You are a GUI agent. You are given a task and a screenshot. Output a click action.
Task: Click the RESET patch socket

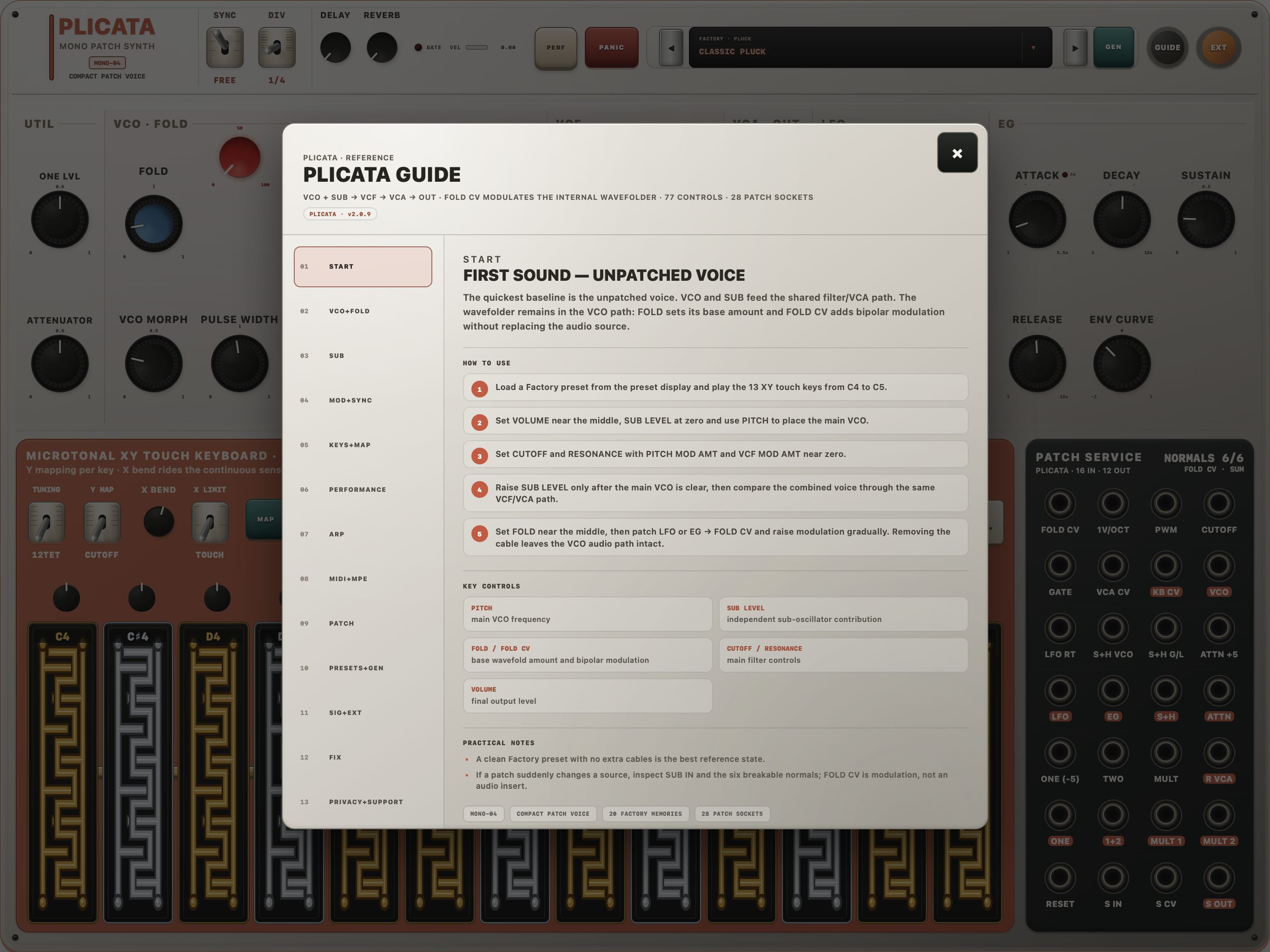pyautogui.click(x=1060, y=877)
